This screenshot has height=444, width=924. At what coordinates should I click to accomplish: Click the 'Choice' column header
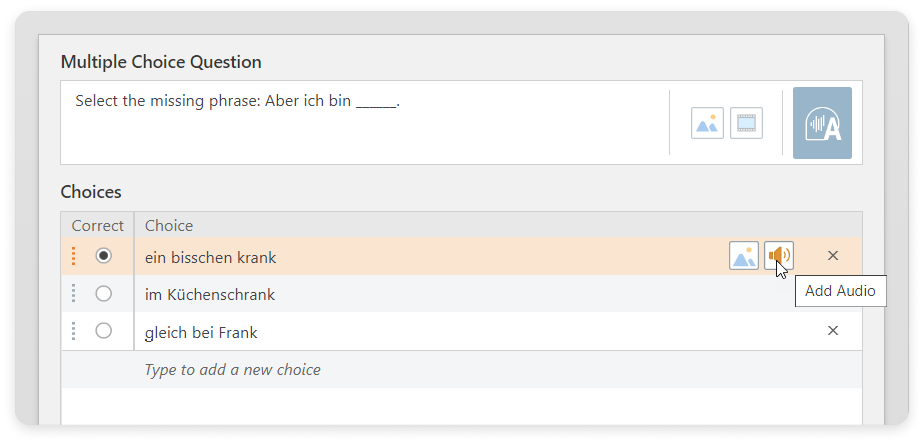point(169,226)
